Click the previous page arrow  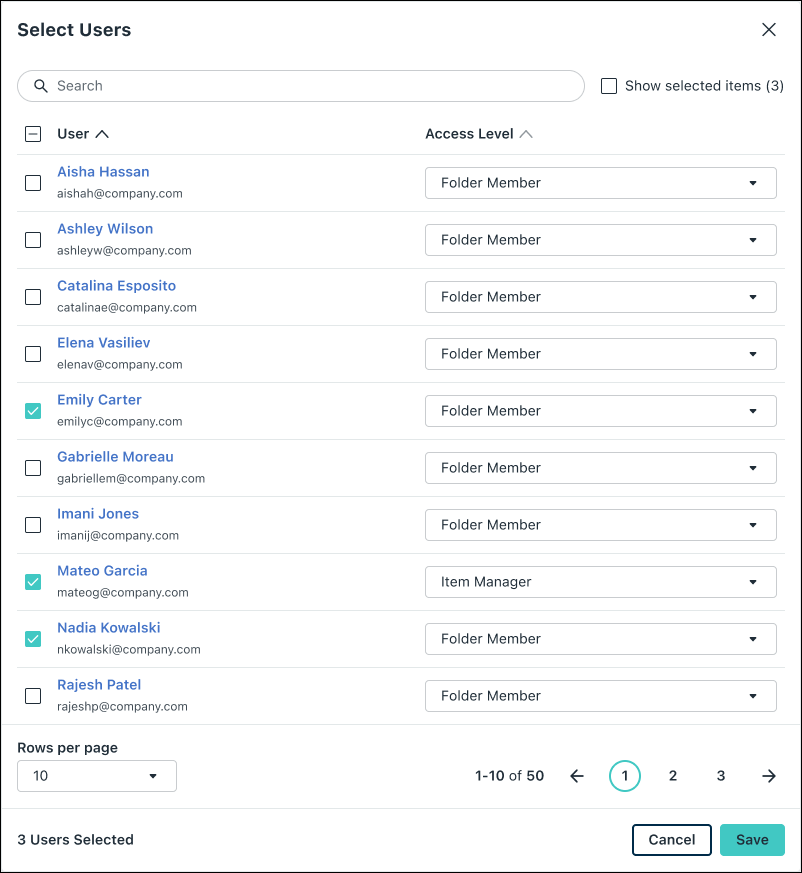(577, 775)
